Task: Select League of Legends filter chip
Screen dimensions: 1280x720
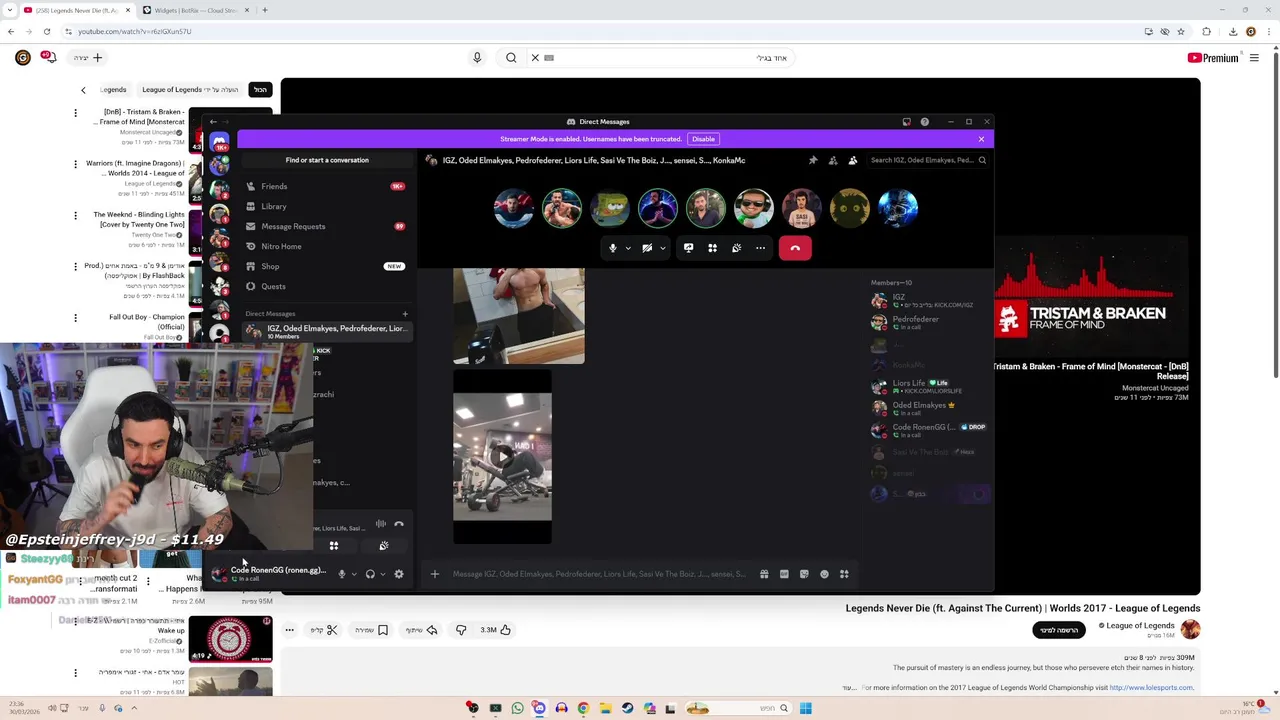Action: coord(190,90)
